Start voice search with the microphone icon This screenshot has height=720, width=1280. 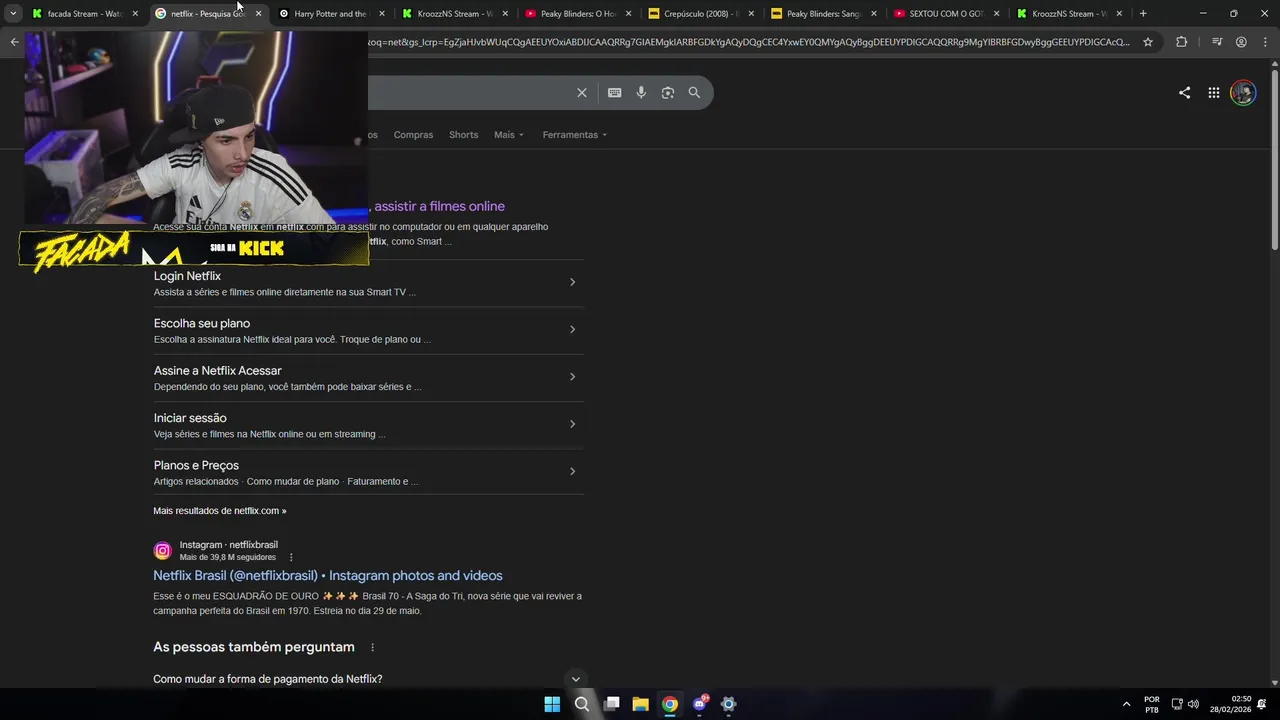click(641, 93)
